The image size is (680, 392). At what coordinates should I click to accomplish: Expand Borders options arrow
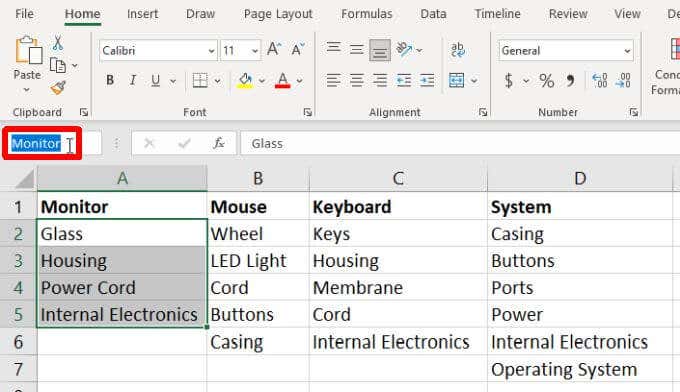[217, 81]
